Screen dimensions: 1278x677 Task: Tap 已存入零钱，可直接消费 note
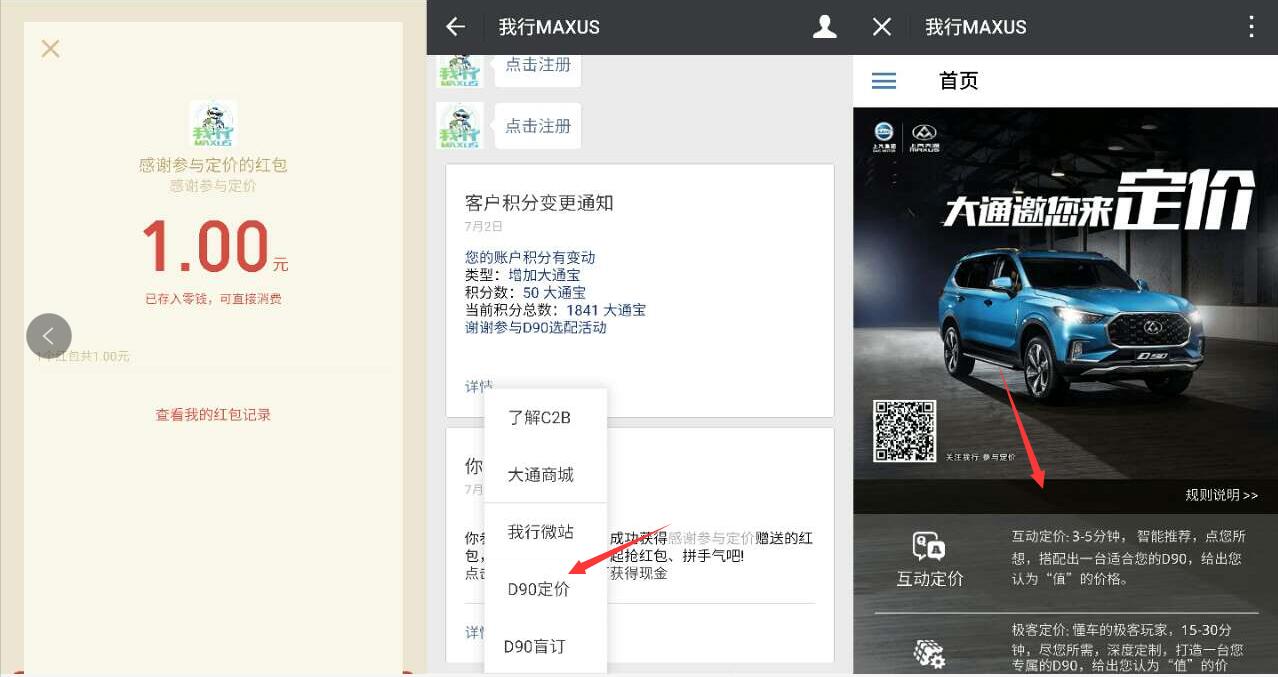coord(213,299)
